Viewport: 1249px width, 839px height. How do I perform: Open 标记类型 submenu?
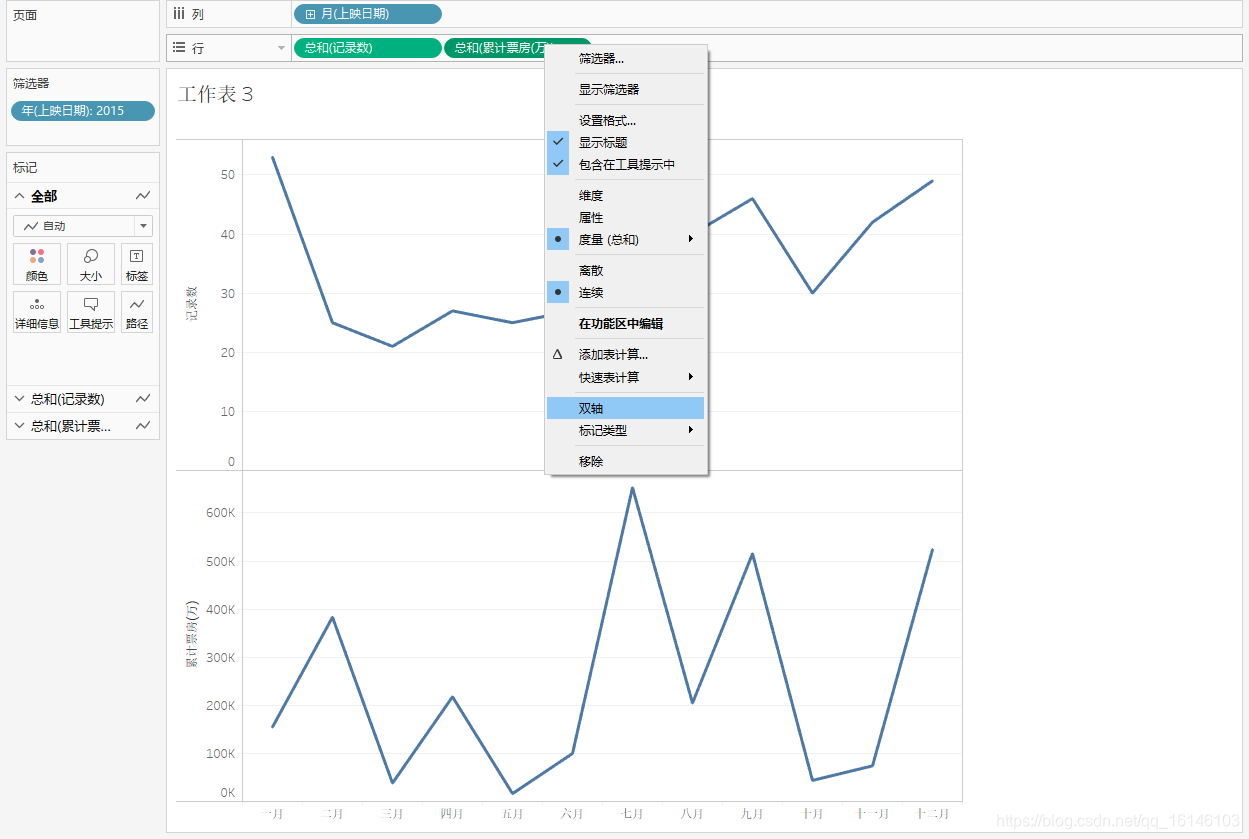(626, 430)
